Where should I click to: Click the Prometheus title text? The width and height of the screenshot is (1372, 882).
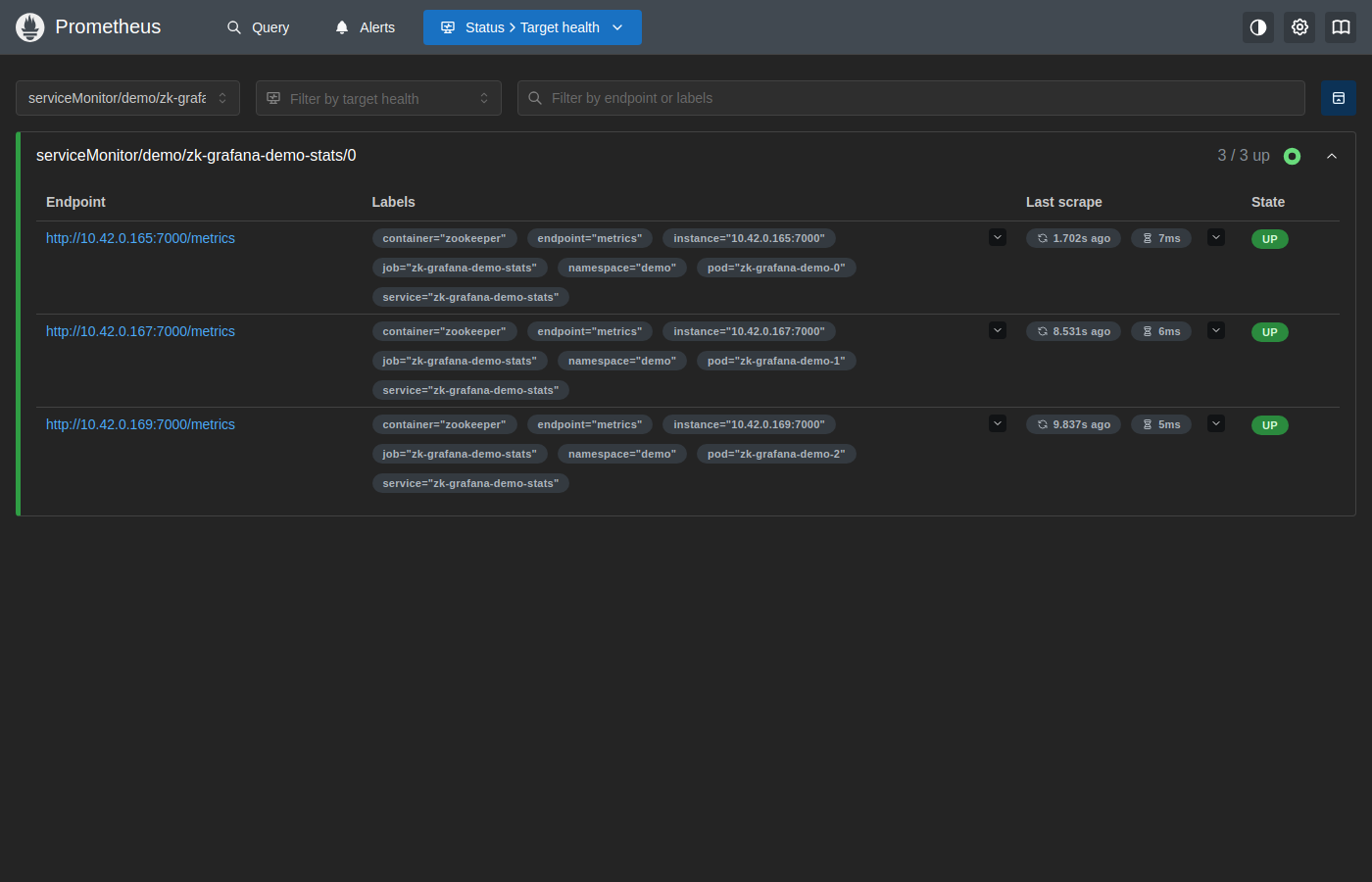pyautogui.click(x=108, y=26)
